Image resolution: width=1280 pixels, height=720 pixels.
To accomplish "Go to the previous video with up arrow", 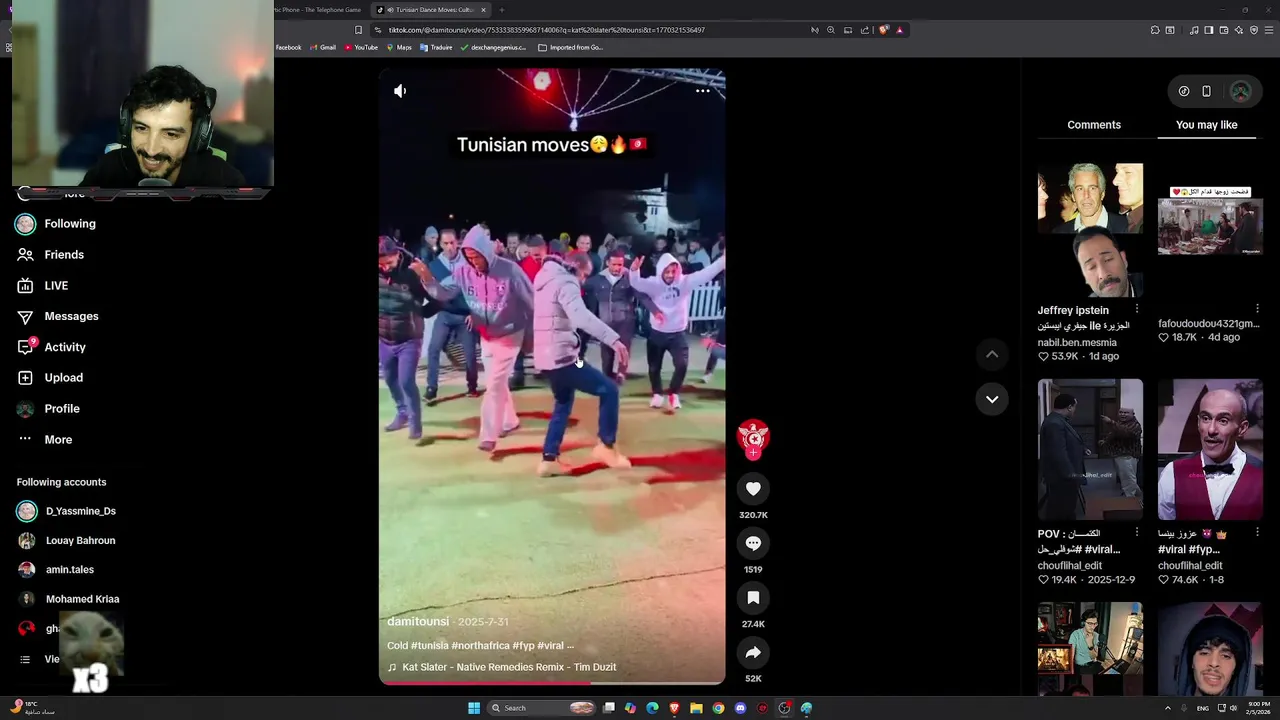I will [x=992, y=354].
